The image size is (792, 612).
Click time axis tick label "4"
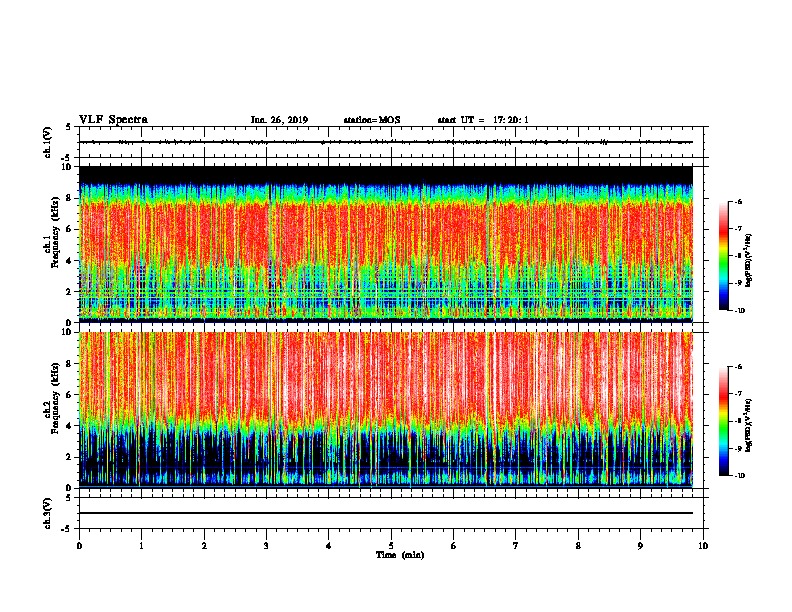pyautogui.click(x=329, y=546)
